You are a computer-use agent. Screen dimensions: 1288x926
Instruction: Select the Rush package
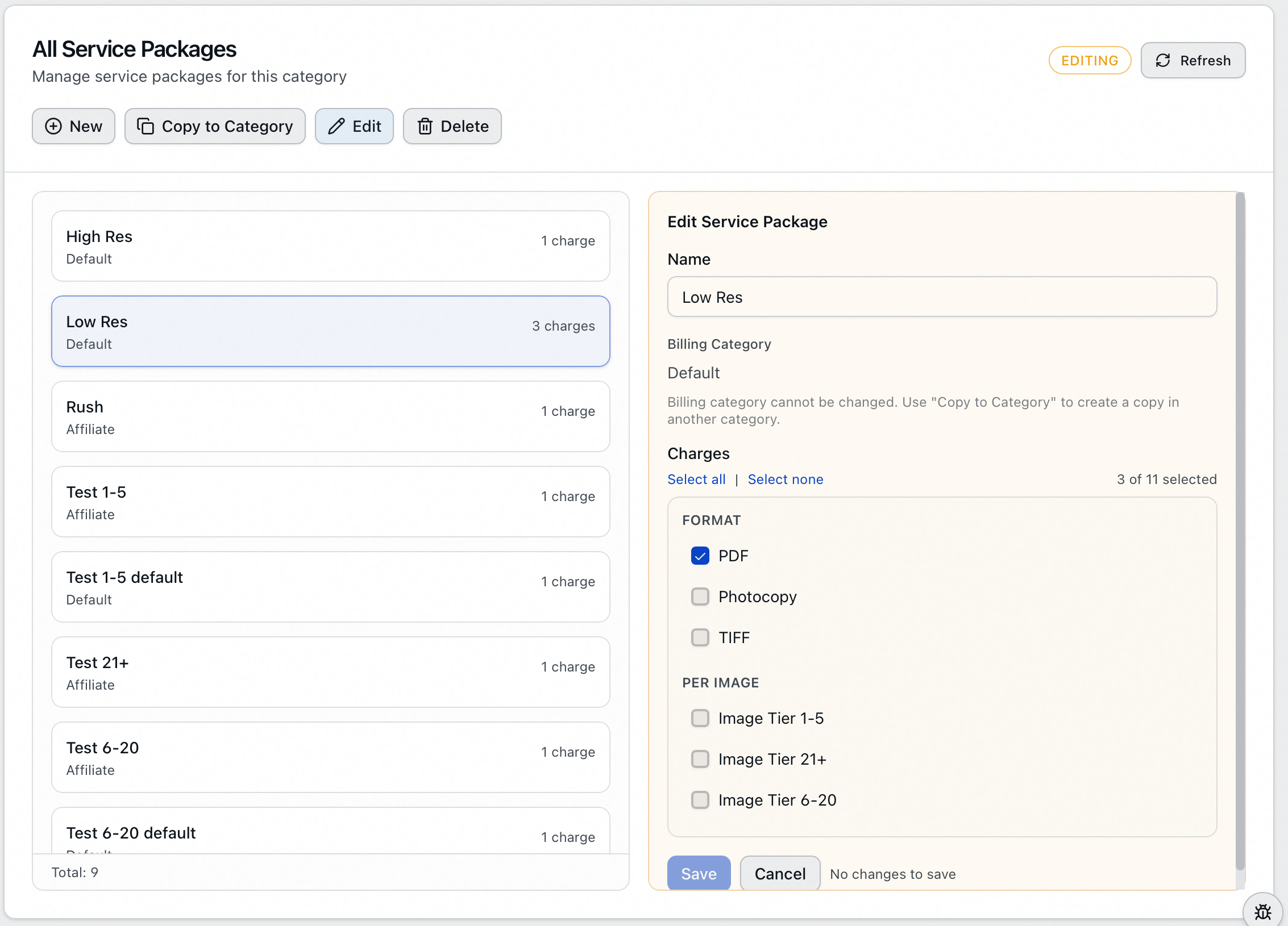(x=331, y=416)
